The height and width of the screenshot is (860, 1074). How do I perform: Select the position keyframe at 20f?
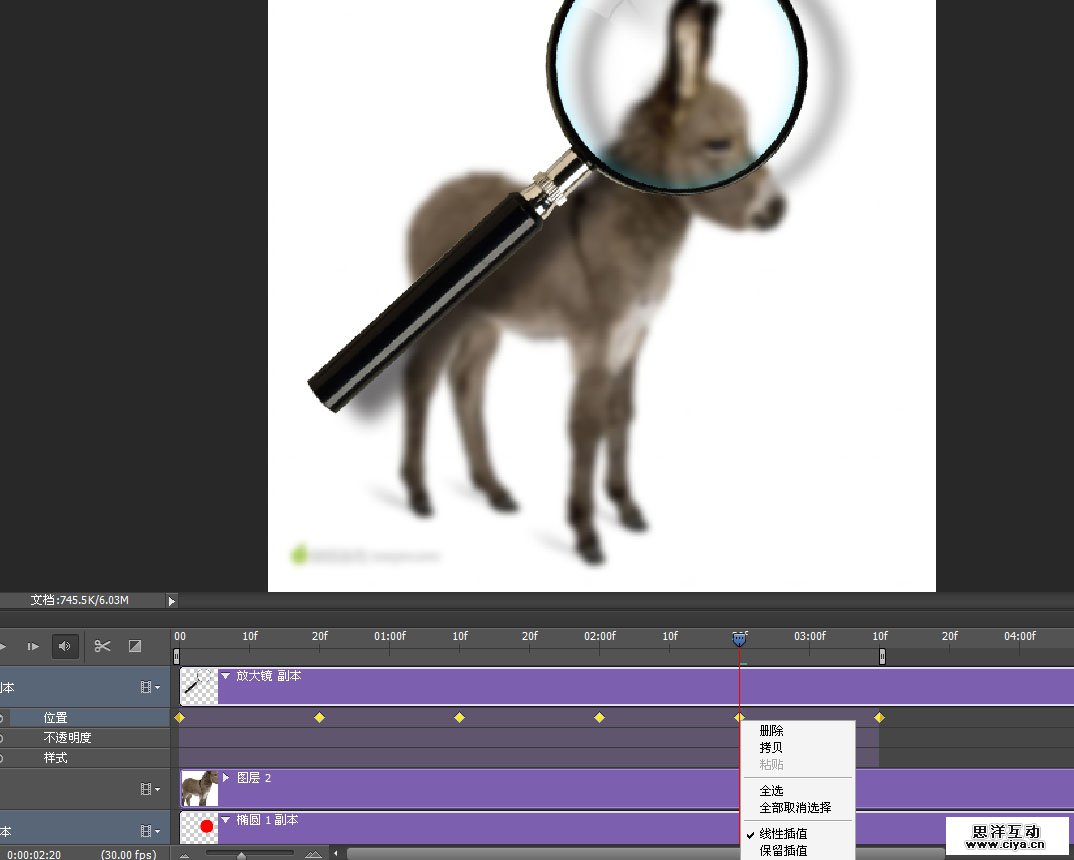coord(320,718)
